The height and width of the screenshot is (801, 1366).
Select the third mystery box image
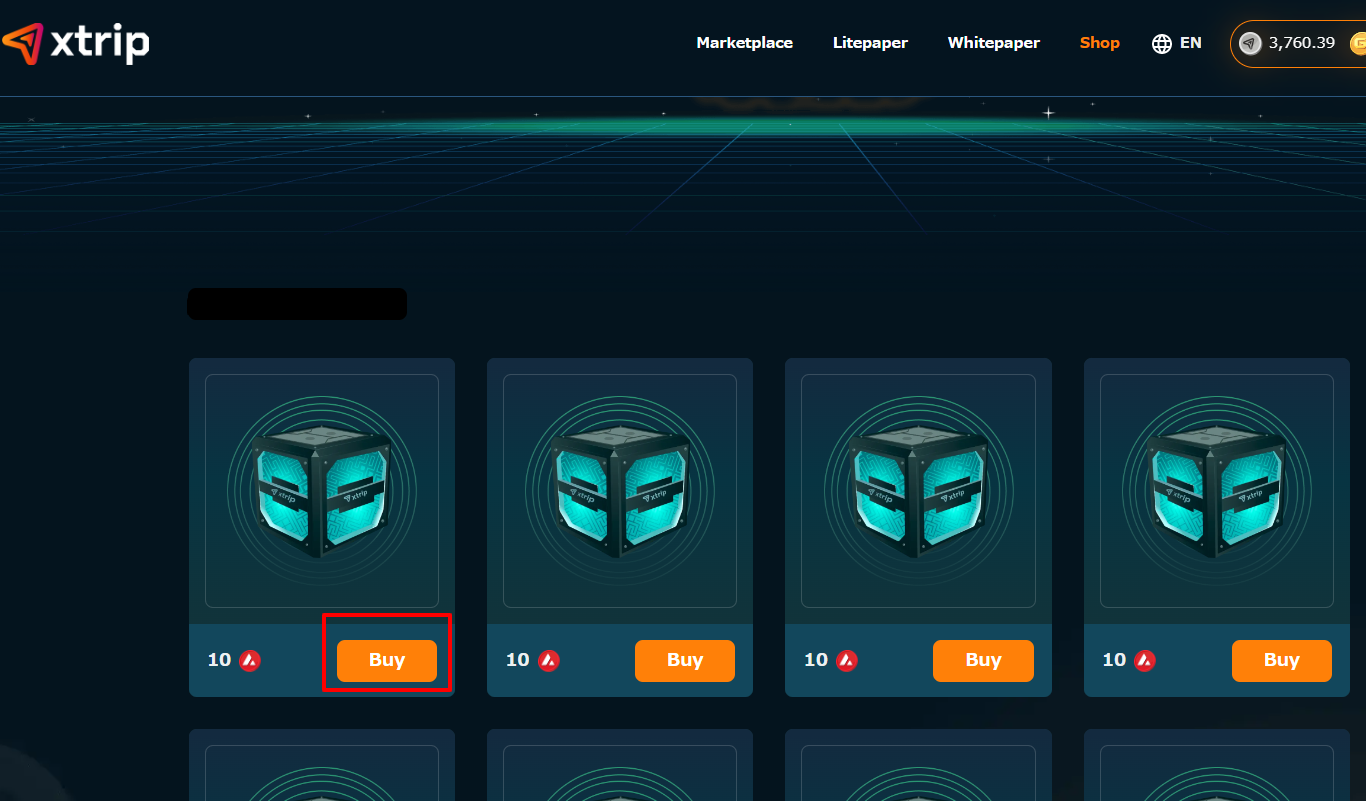(918, 491)
